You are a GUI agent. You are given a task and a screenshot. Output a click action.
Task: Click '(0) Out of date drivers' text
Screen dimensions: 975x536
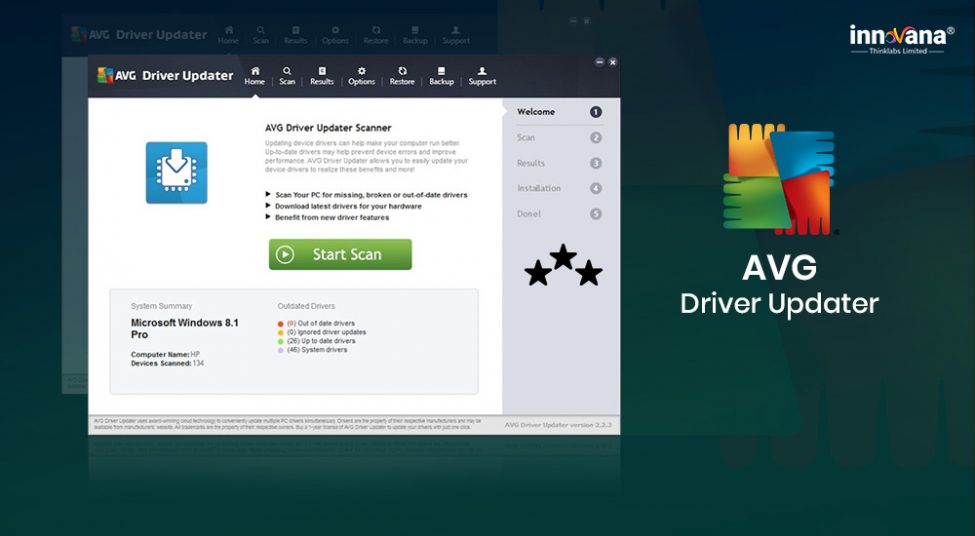click(x=321, y=323)
